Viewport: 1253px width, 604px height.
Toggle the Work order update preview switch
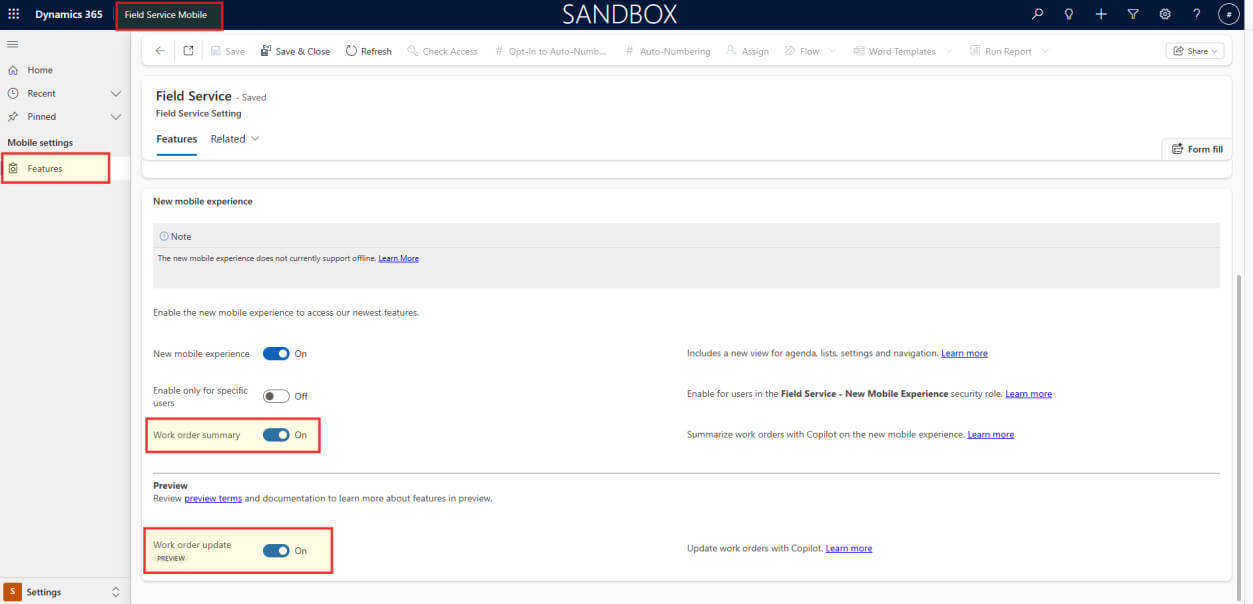(x=276, y=550)
